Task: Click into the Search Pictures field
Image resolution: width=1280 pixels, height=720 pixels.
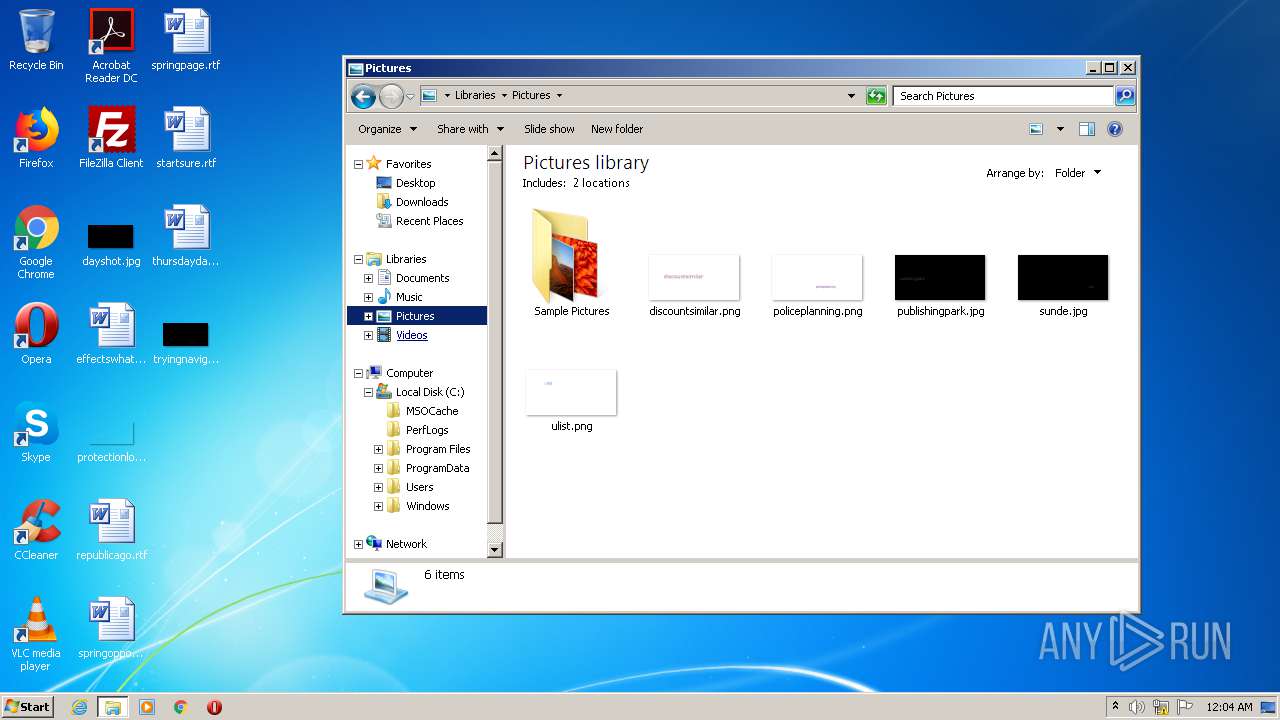Action: tap(1003, 96)
